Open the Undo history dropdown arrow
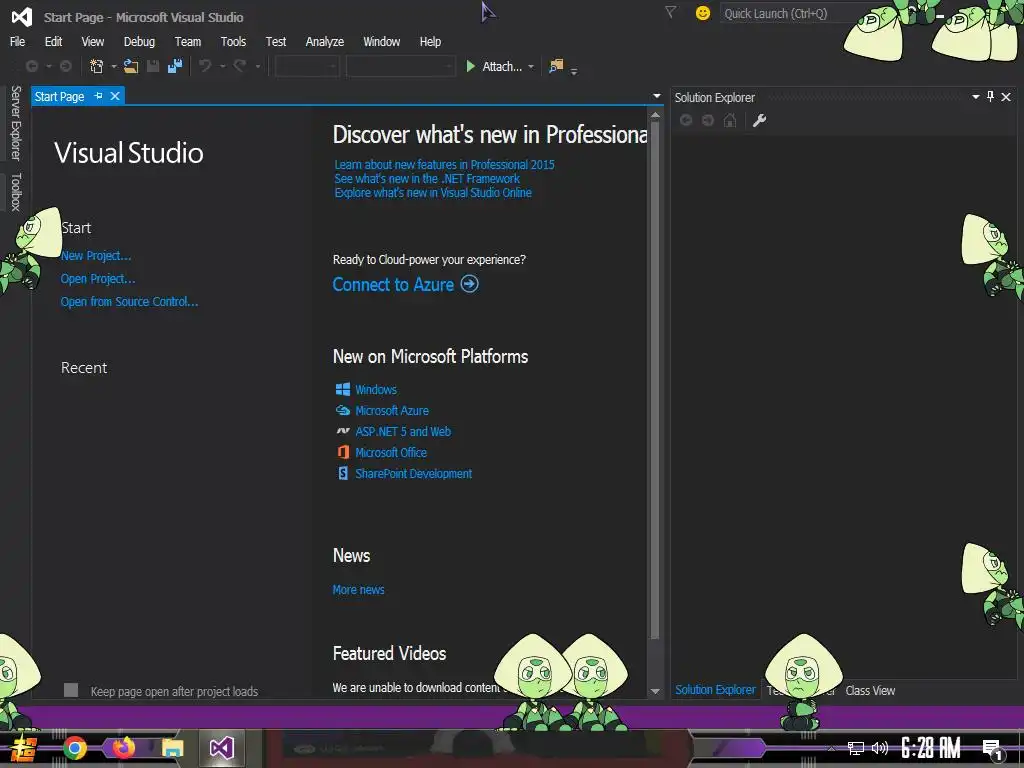The image size is (1024, 768). pos(222,67)
